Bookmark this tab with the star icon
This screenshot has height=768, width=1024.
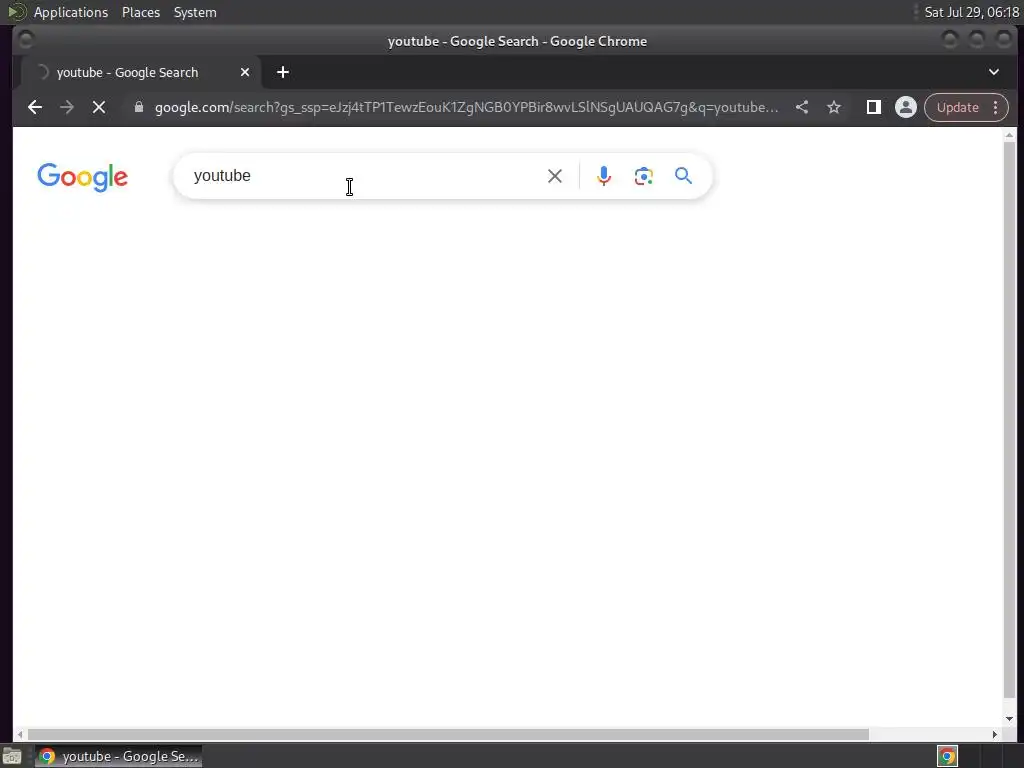point(834,107)
